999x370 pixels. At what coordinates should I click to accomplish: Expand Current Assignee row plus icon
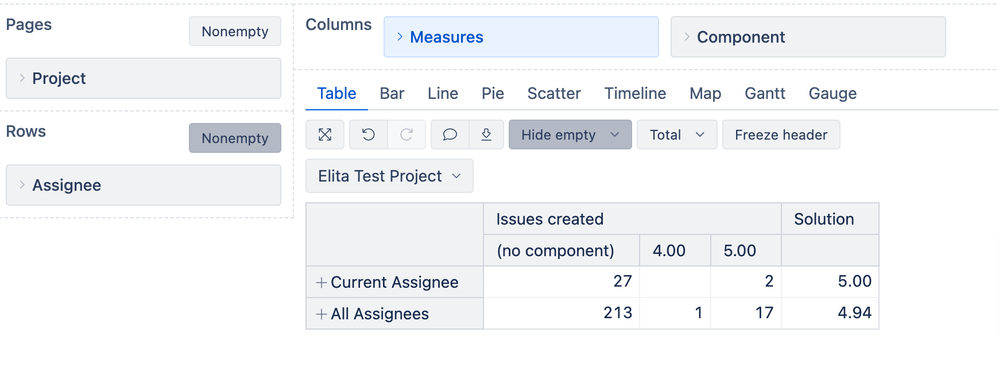pos(322,282)
